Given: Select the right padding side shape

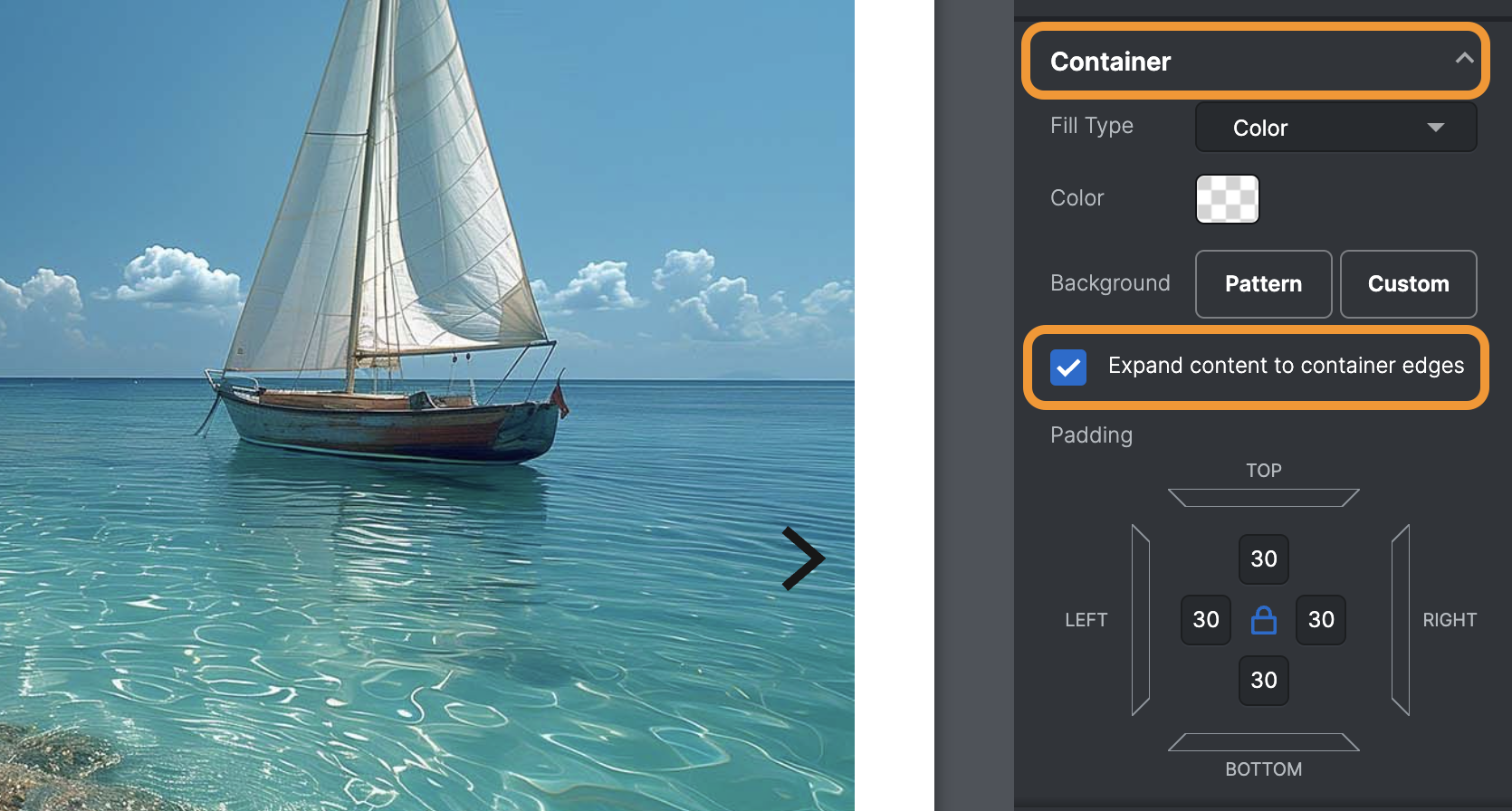Looking at the screenshot, I should [1401, 620].
